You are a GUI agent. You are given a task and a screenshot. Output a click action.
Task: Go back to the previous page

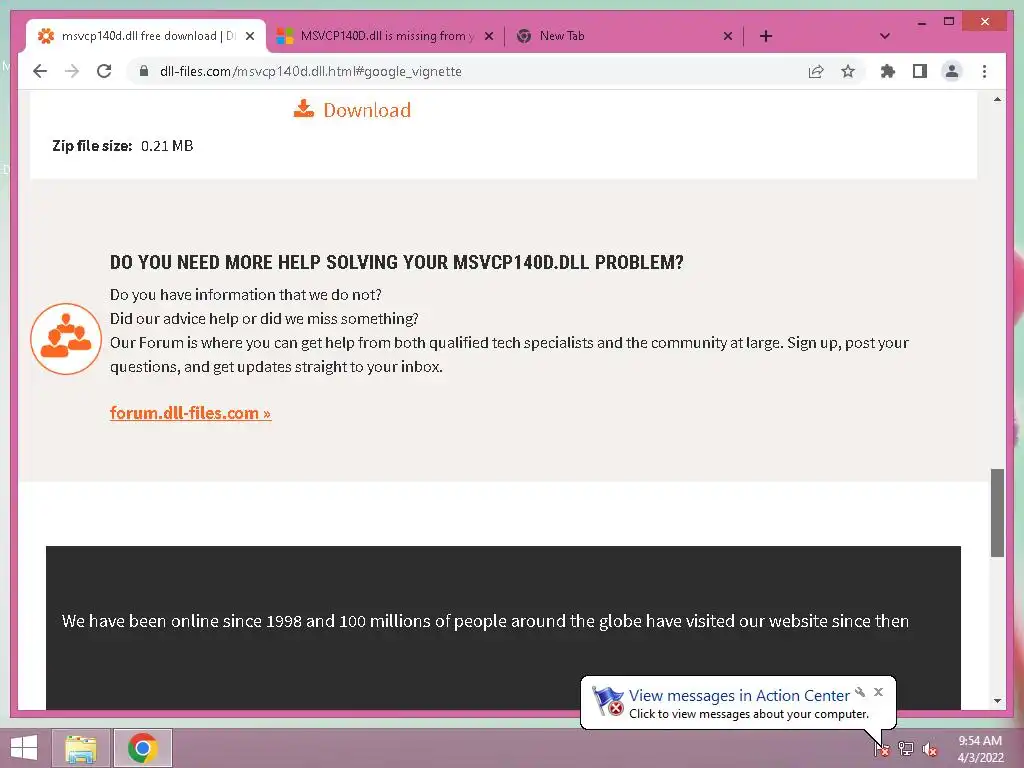coord(40,71)
